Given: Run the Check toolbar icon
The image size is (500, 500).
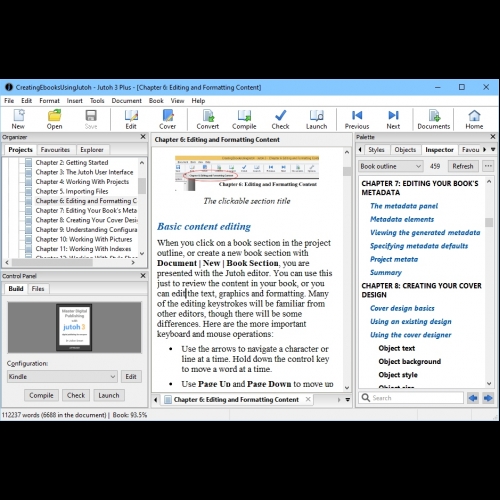Looking at the screenshot, I should [x=280, y=119].
